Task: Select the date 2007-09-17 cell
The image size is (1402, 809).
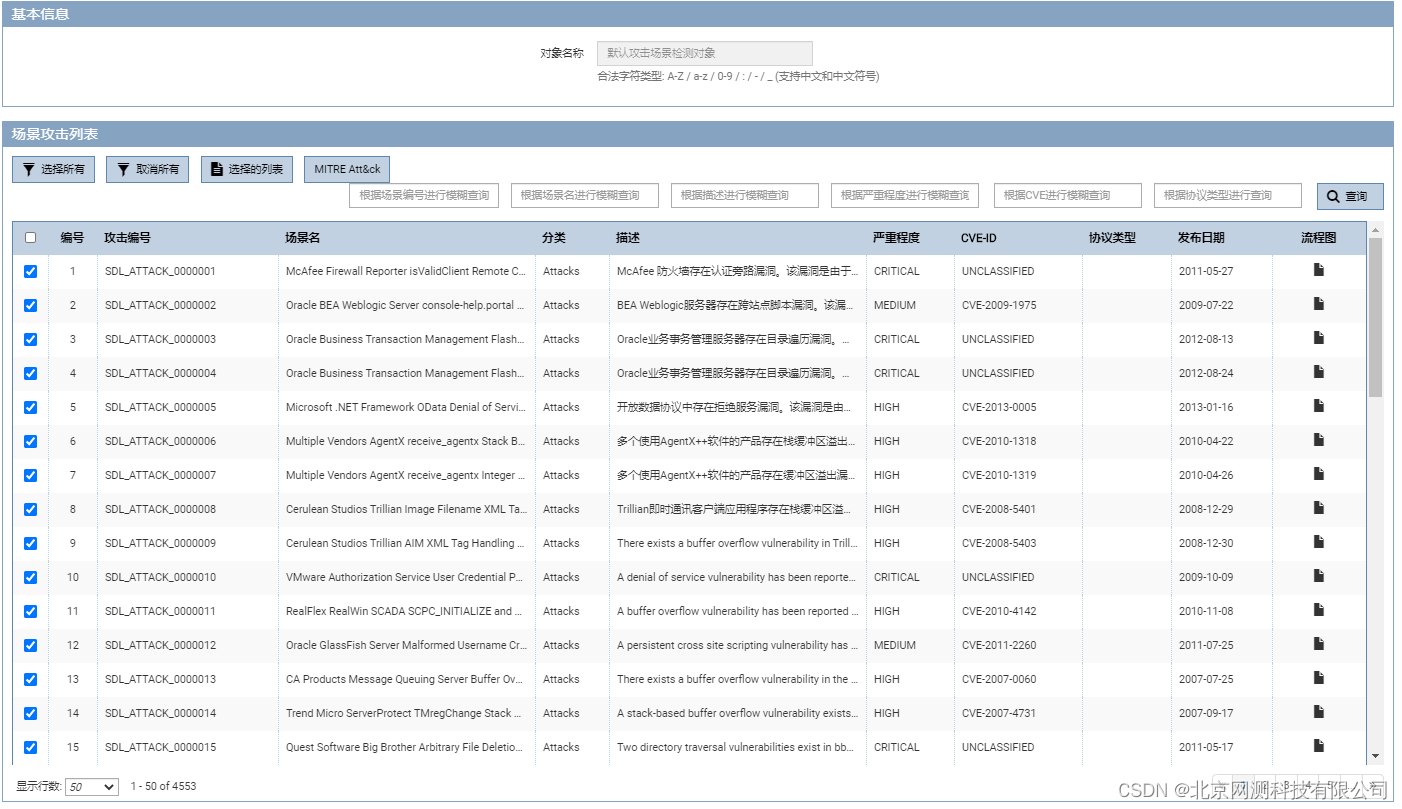Action: [x=1206, y=713]
